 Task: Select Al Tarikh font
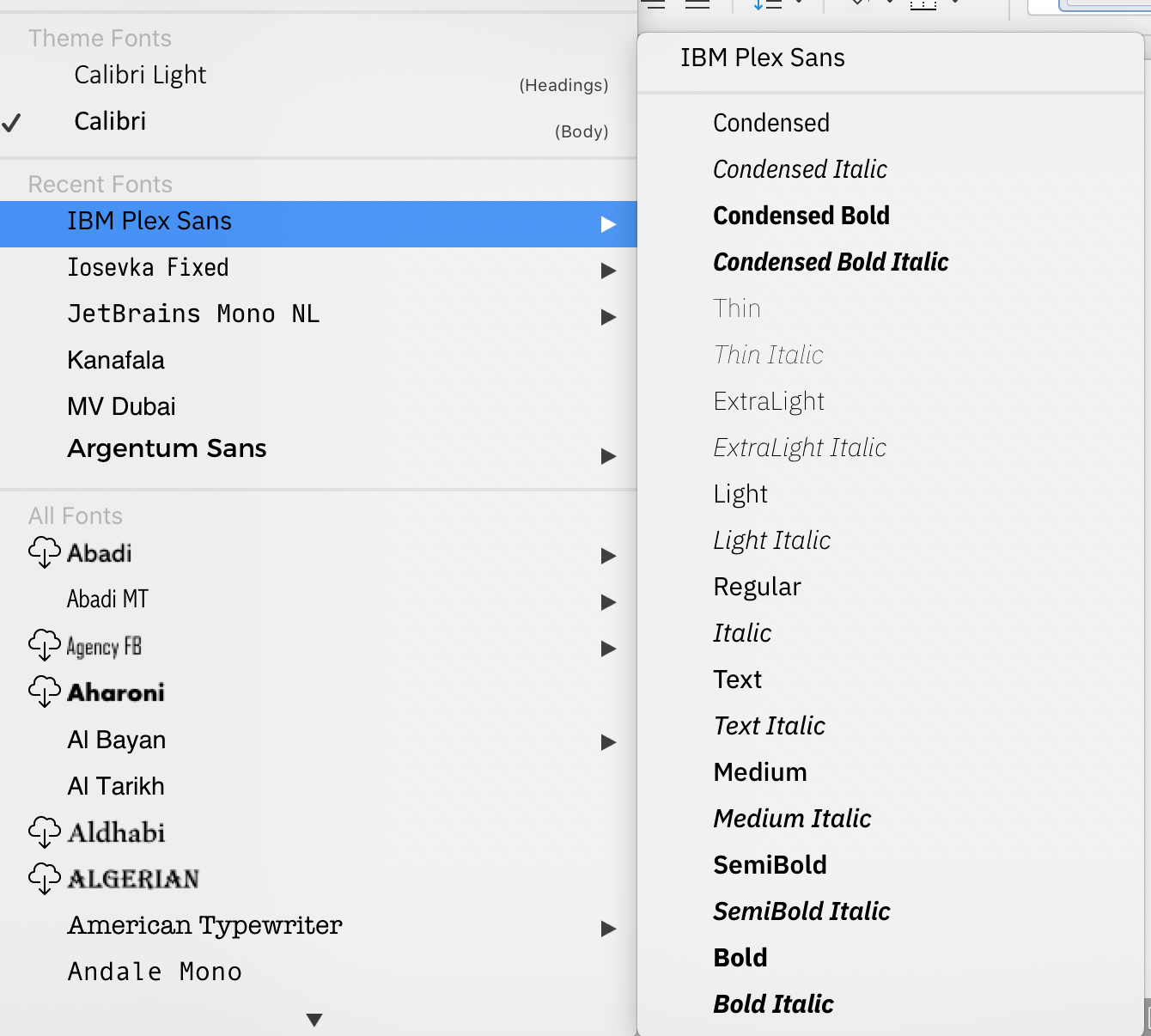[116, 786]
